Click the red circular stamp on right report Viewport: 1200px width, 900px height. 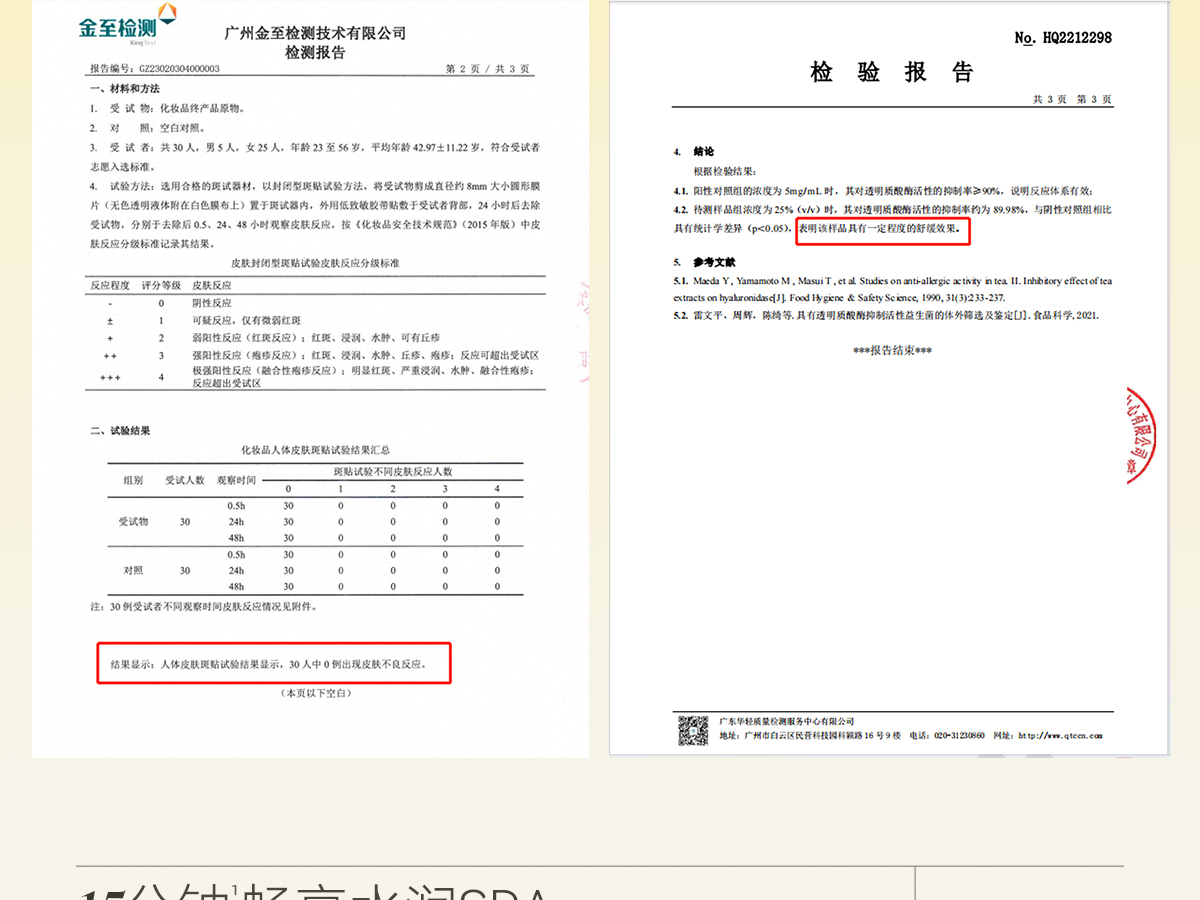pyautogui.click(x=1143, y=435)
